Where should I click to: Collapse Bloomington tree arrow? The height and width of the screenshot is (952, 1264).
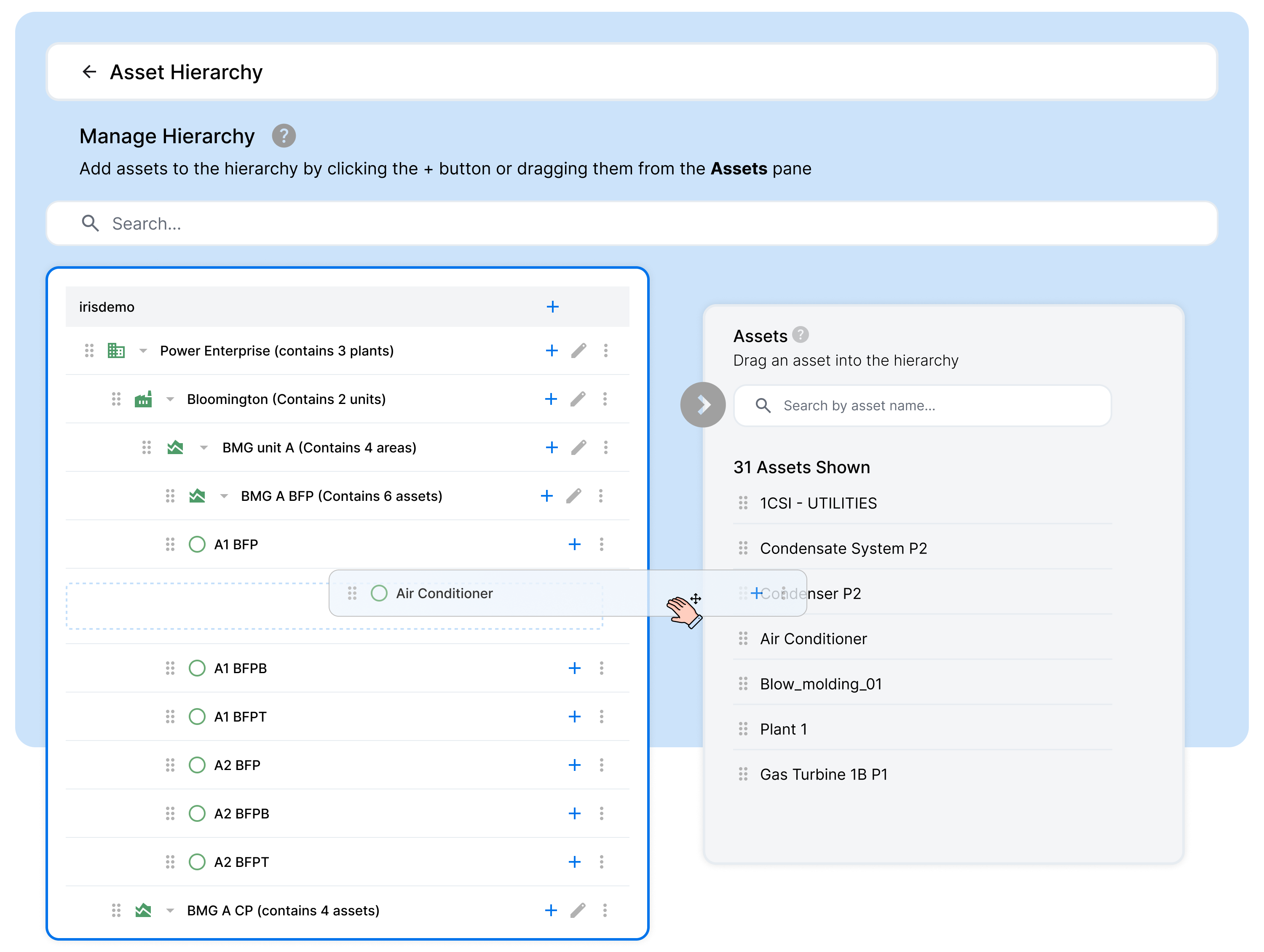click(x=170, y=399)
